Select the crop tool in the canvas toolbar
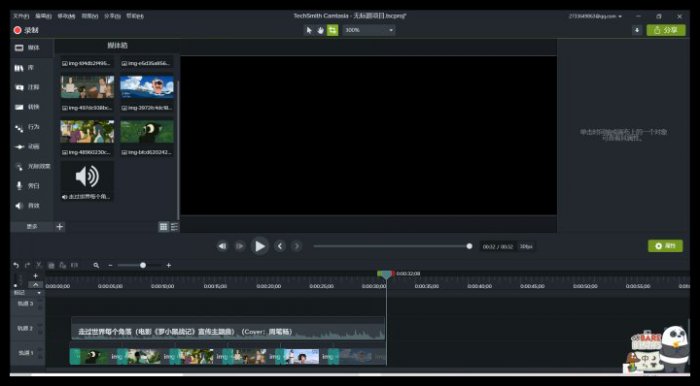This screenshot has width=700, height=386. point(333,30)
